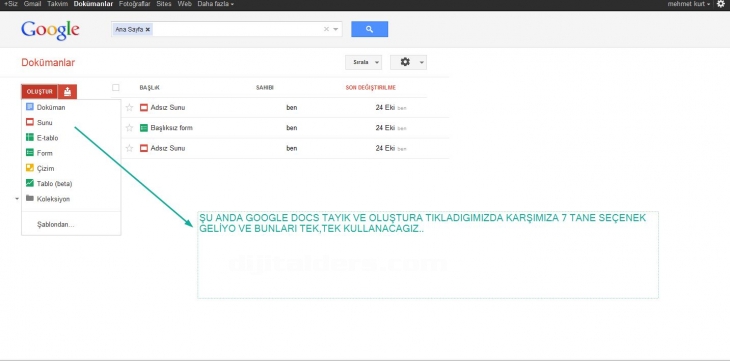Open the first Adsız Sunu document title
This screenshot has height=361, width=730.
[x=168, y=108]
